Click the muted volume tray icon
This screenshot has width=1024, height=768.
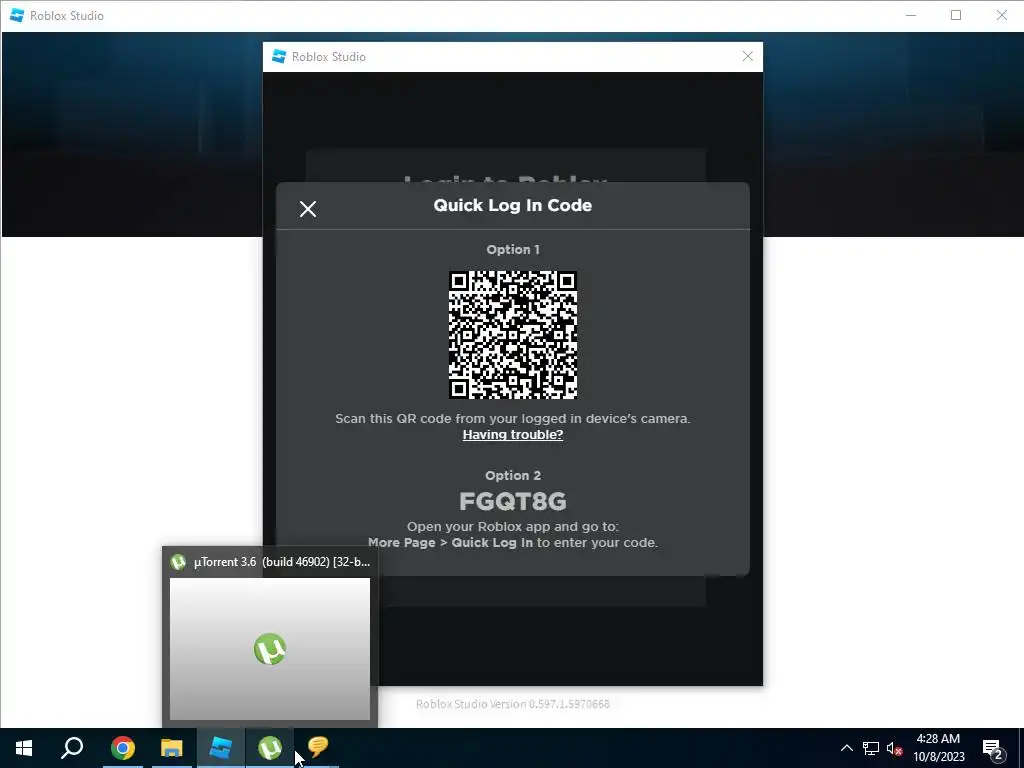pyautogui.click(x=894, y=748)
